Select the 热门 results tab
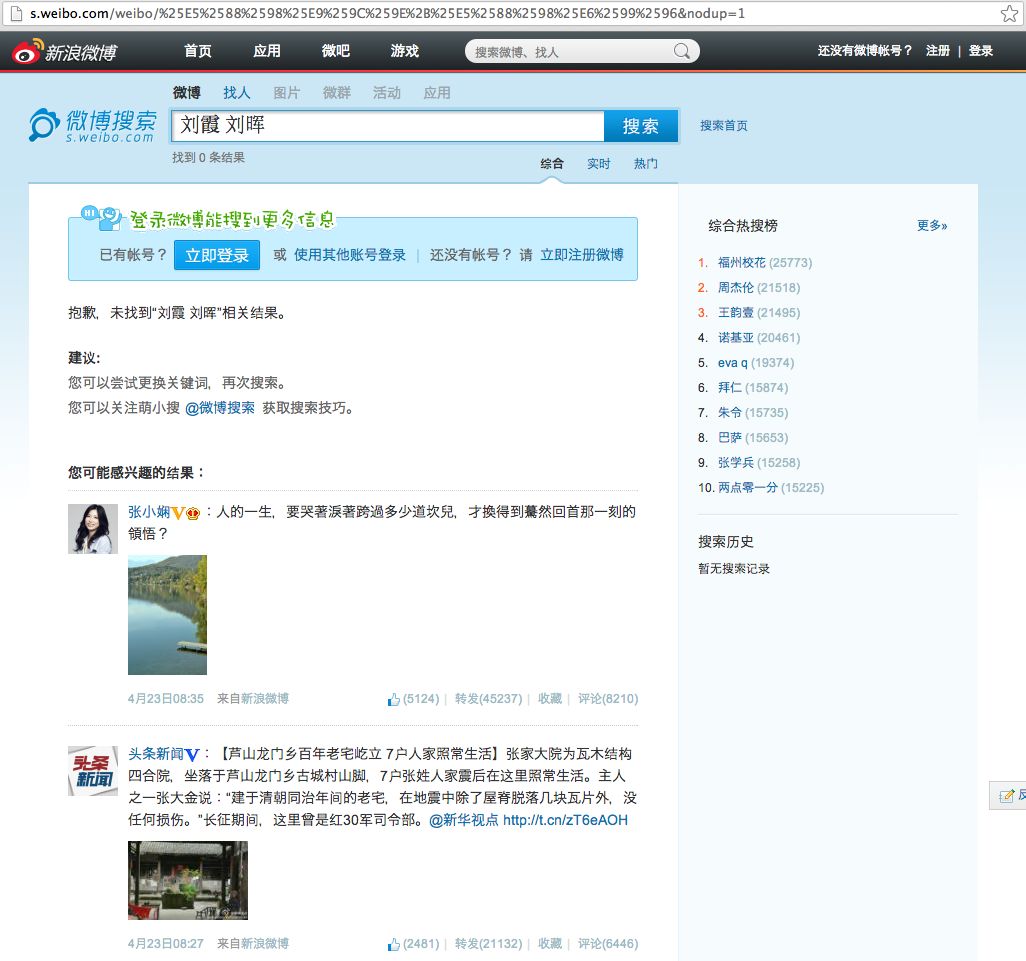Screen dimensions: 1026x961 coord(645,164)
